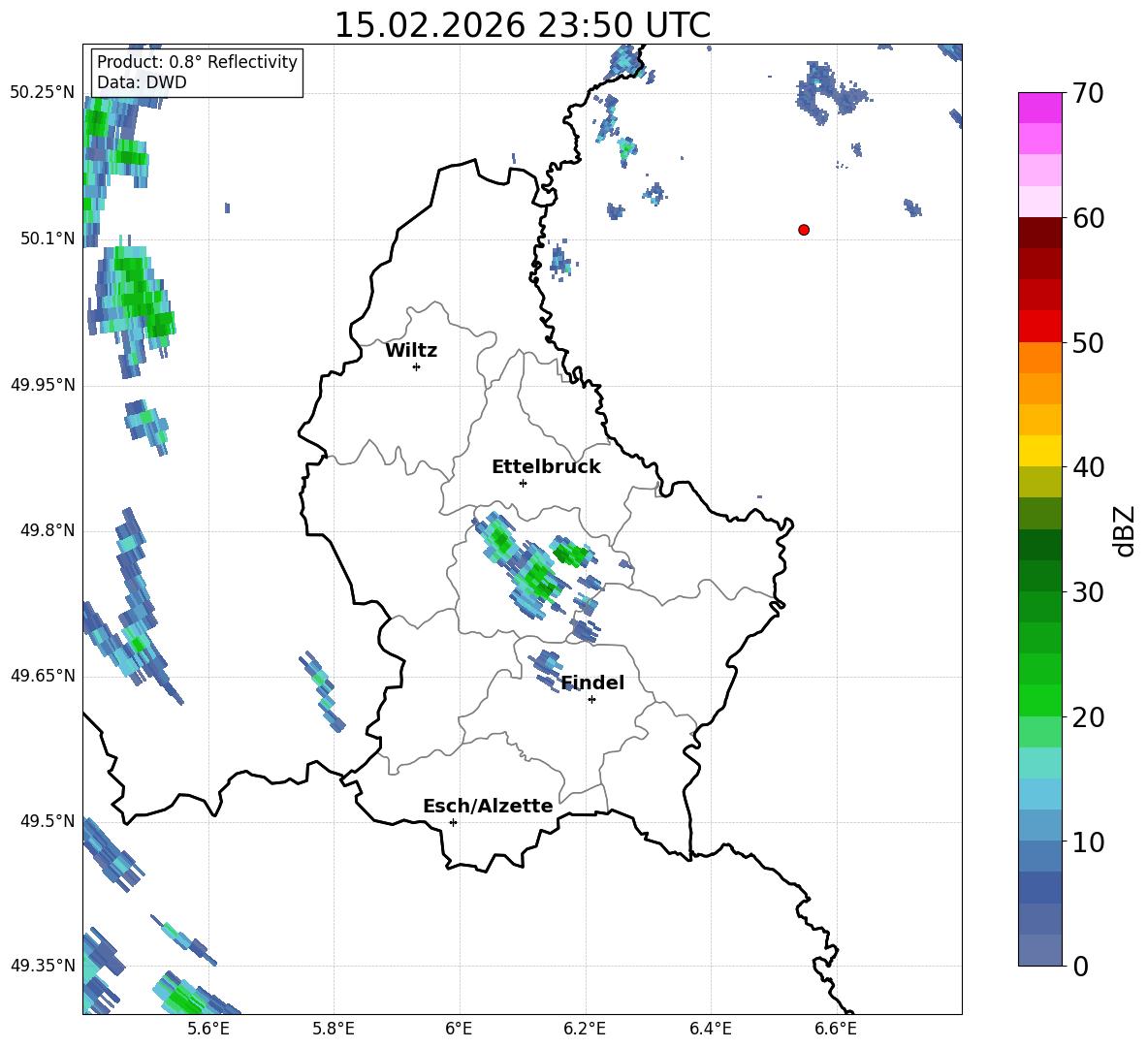Click the 30 tick on the colorbar

point(1087,592)
